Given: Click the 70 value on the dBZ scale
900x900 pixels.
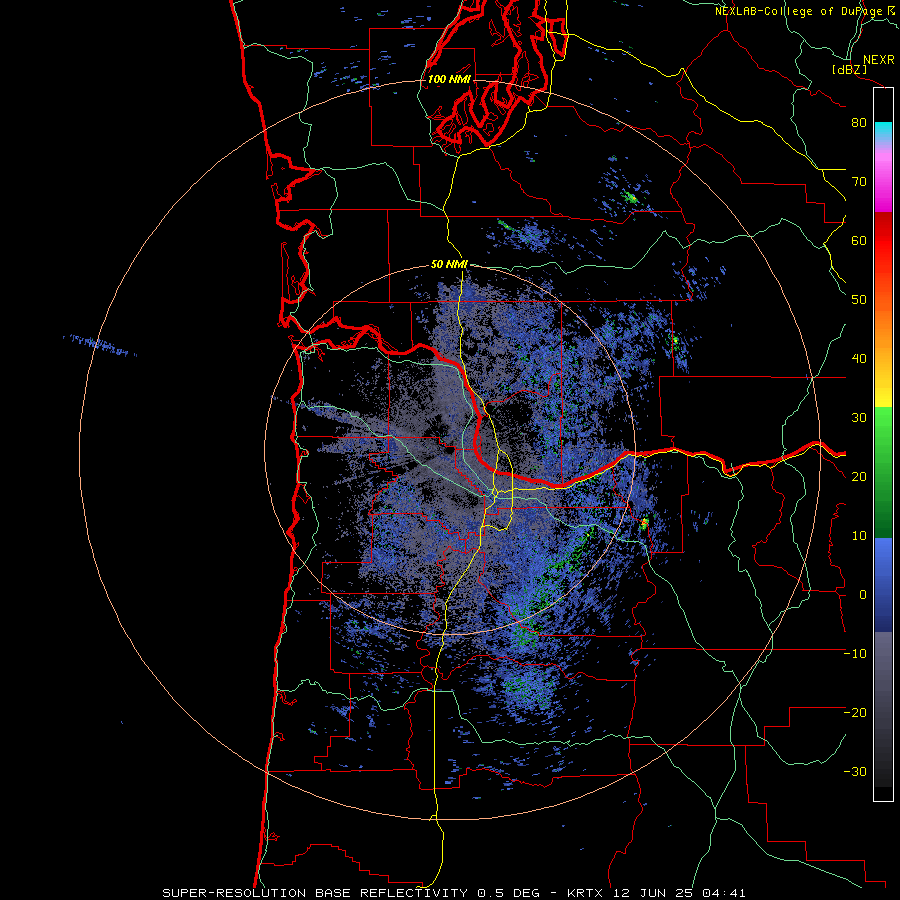Looking at the screenshot, I should pyautogui.click(x=859, y=182).
